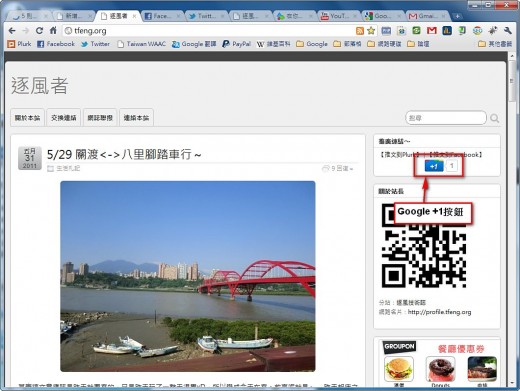Open the 5/29 cycling trip post title

pyautogui.click(x=124, y=154)
